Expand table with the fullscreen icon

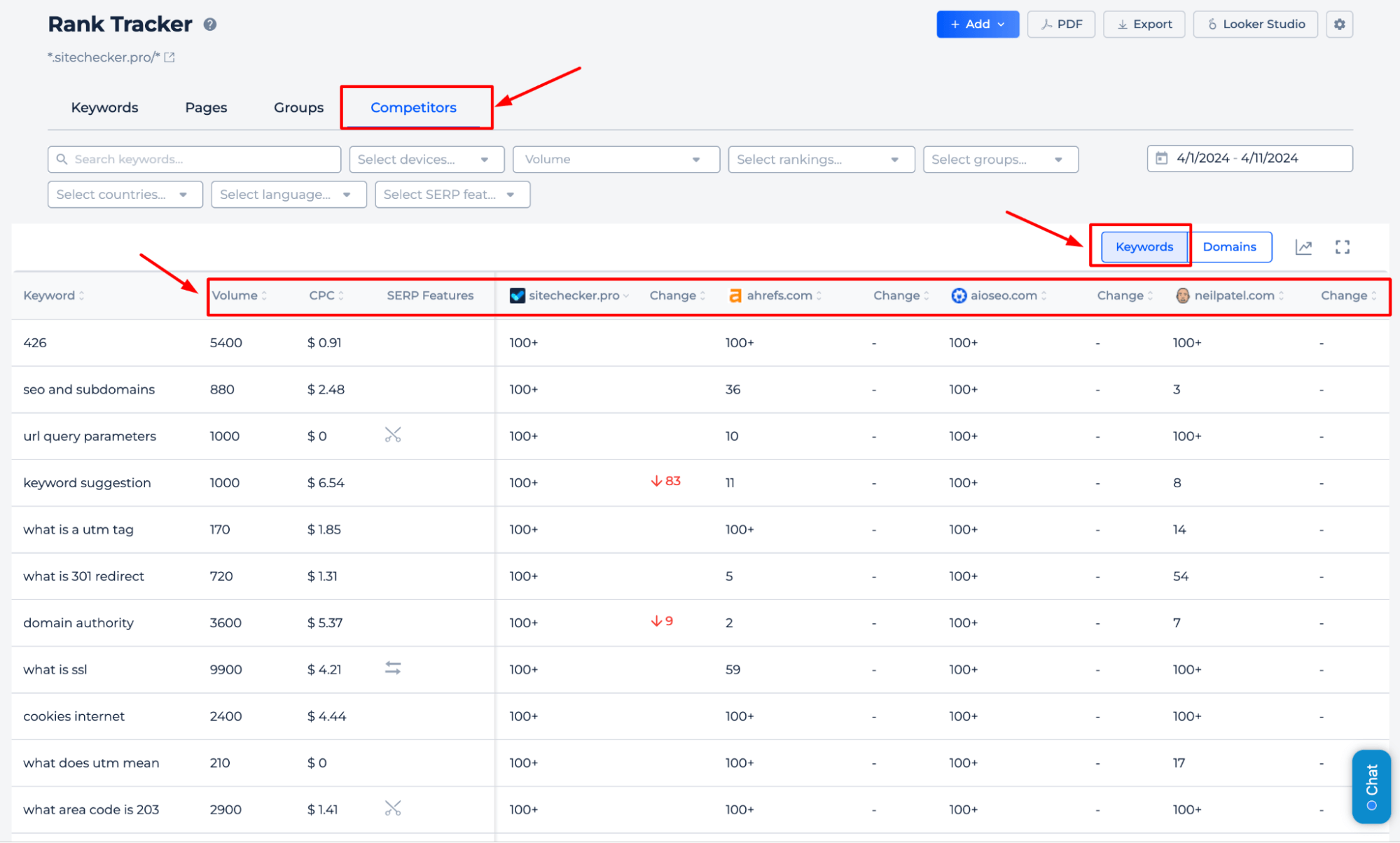pos(1342,247)
